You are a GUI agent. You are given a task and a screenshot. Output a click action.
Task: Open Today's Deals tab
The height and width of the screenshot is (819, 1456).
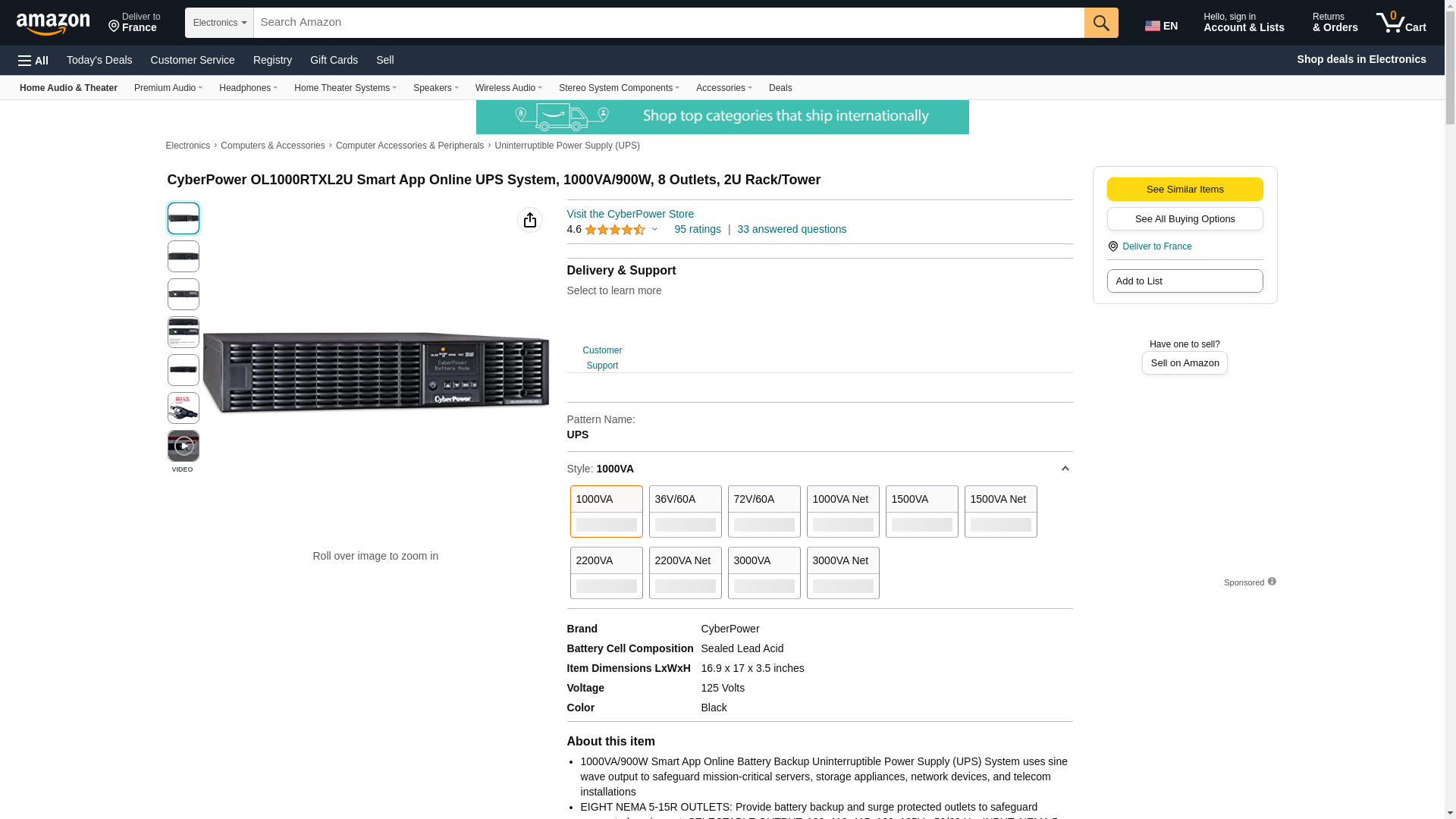[99, 60]
